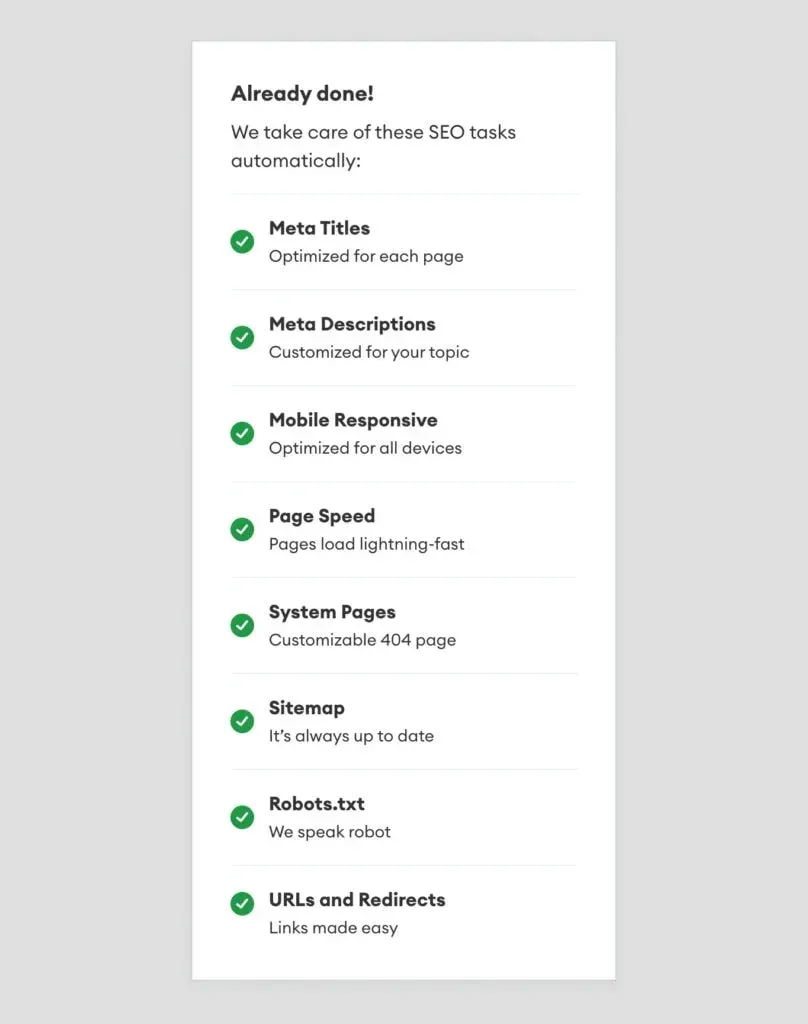808x1024 pixels.
Task: Click the green checkmark beside Robots.txt
Action: point(242,817)
